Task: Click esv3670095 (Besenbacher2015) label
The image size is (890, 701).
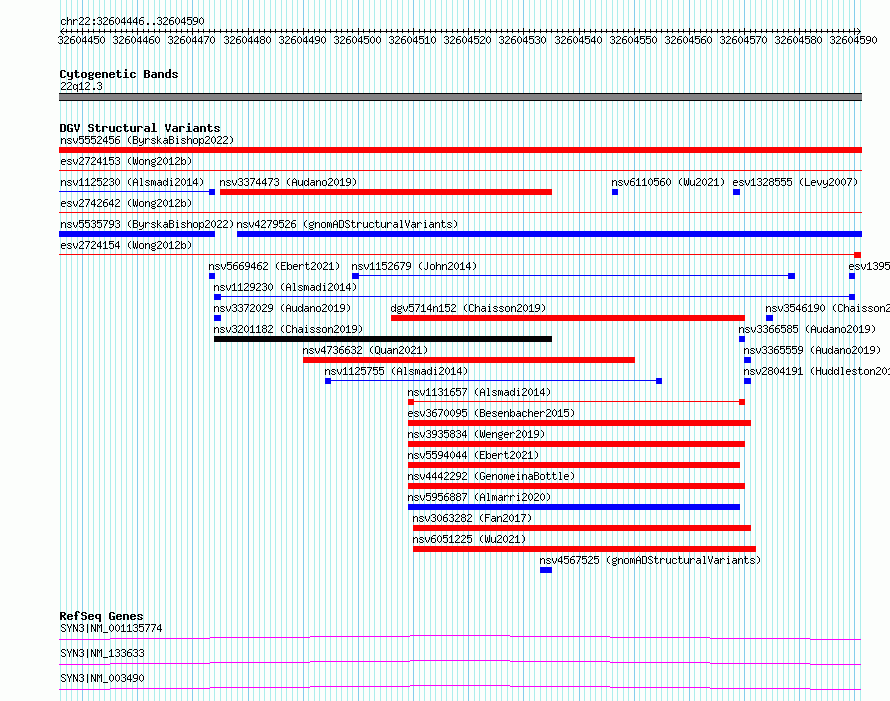Action: pyautogui.click(x=491, y=413)
